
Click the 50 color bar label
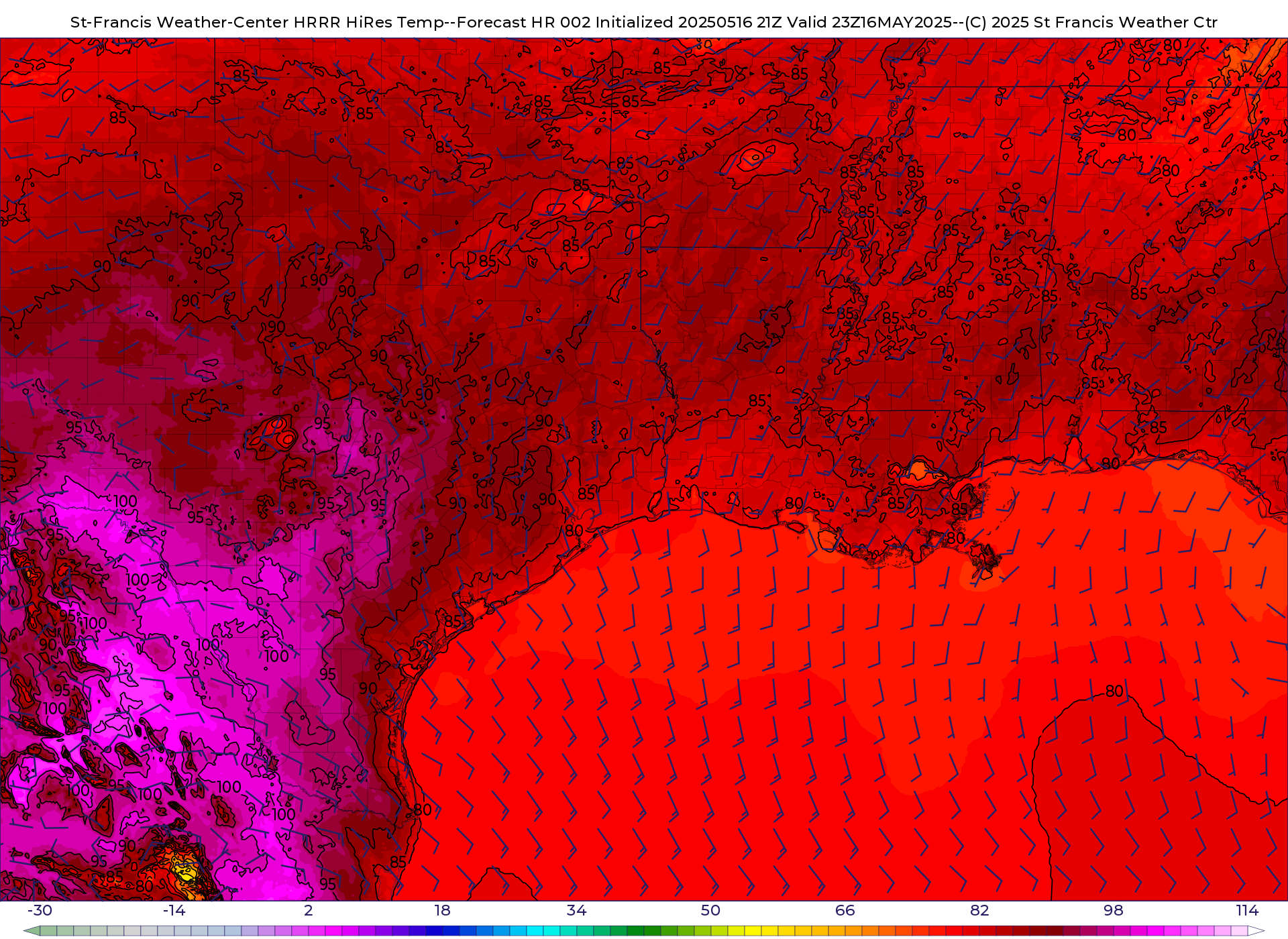711,910
